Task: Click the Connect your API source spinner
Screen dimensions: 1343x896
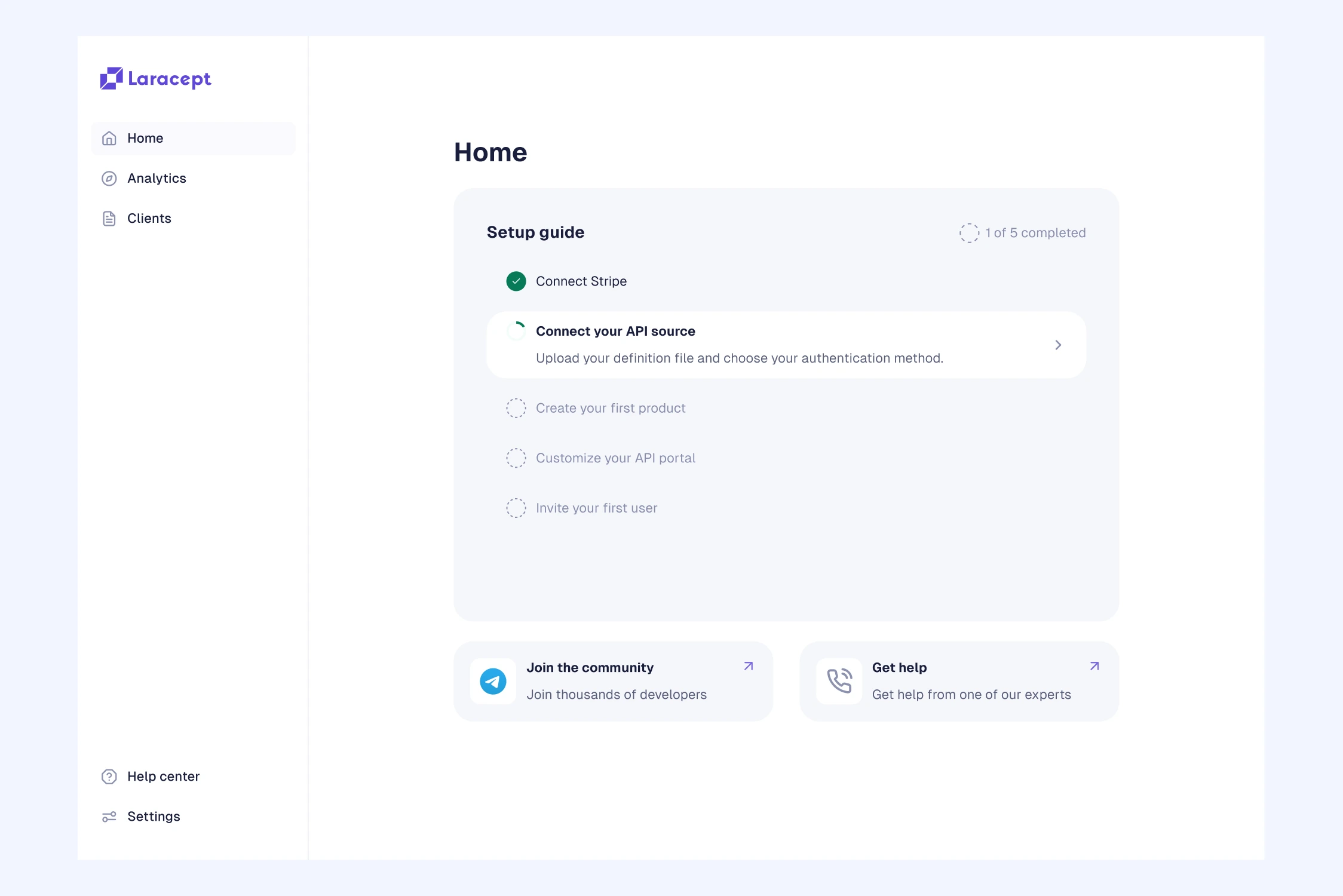Action: pos(516,332)
